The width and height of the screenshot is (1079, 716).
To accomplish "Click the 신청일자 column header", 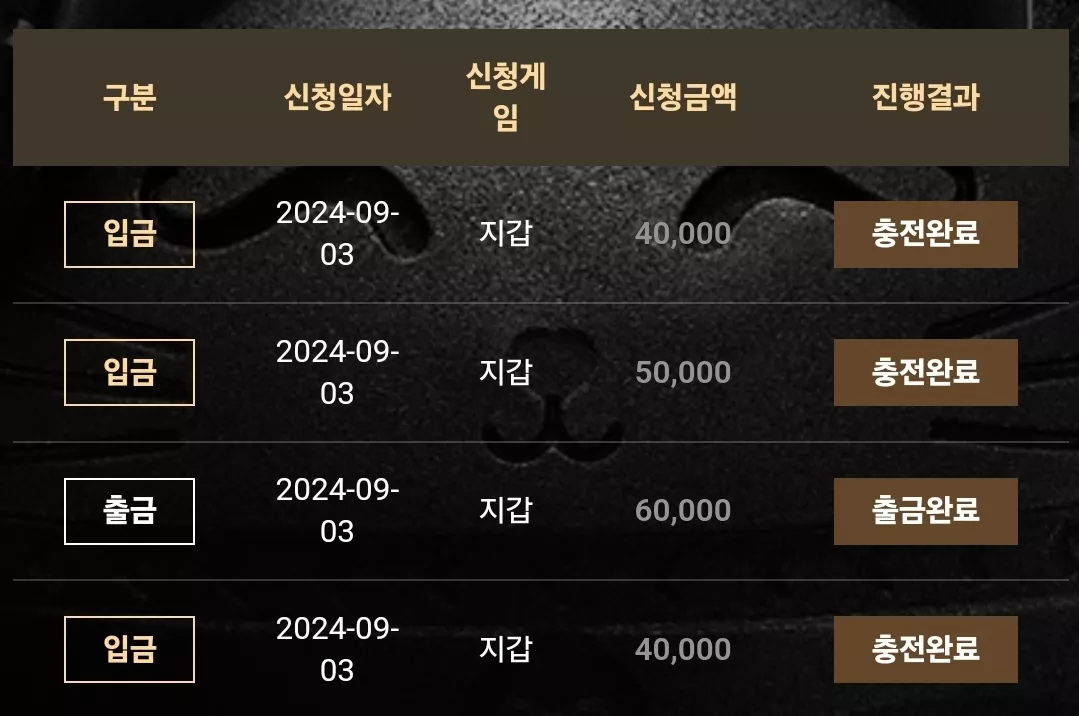I will point(337,97).
